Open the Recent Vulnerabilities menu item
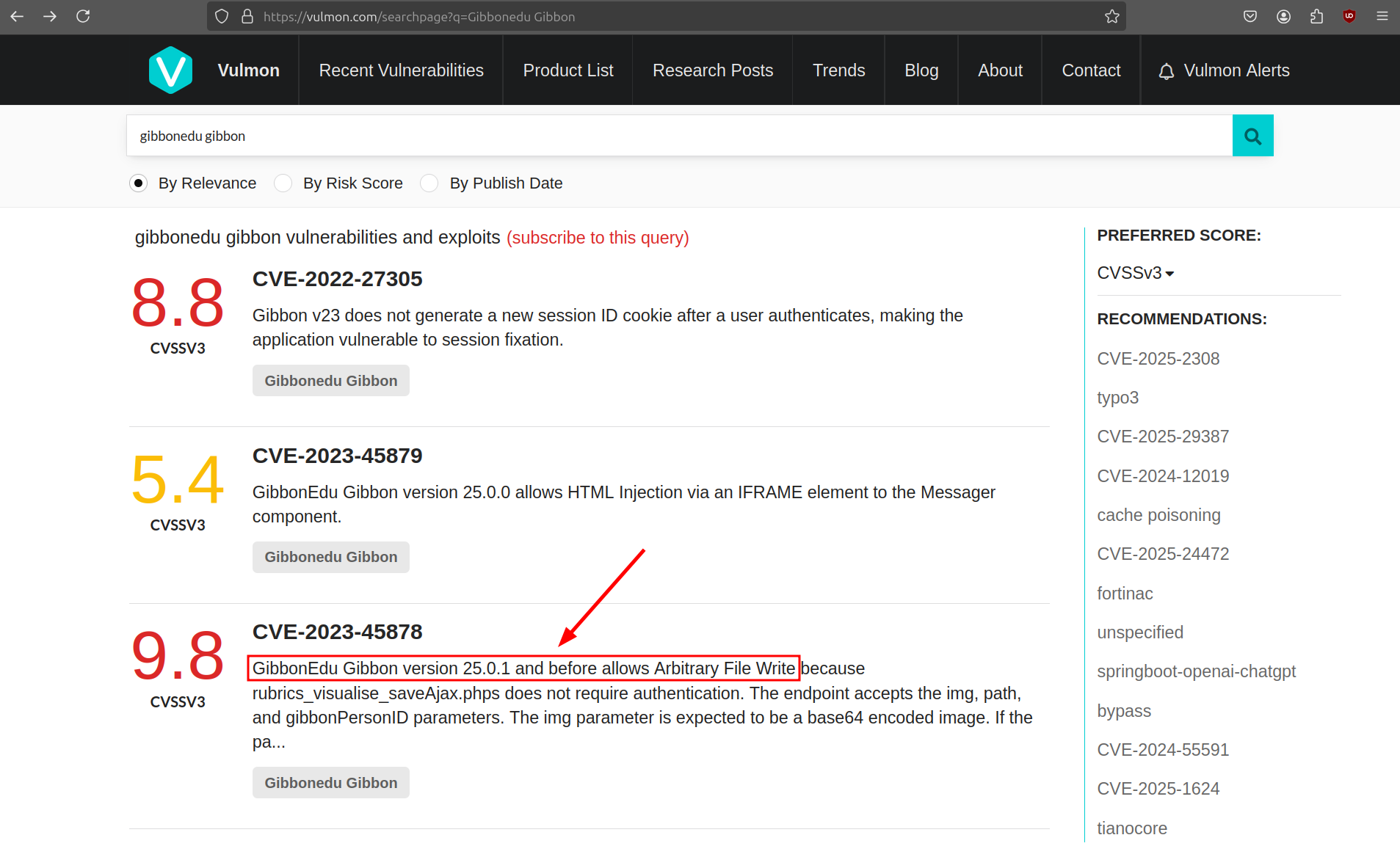This screenshot has width=1400, height=846. 401,70
